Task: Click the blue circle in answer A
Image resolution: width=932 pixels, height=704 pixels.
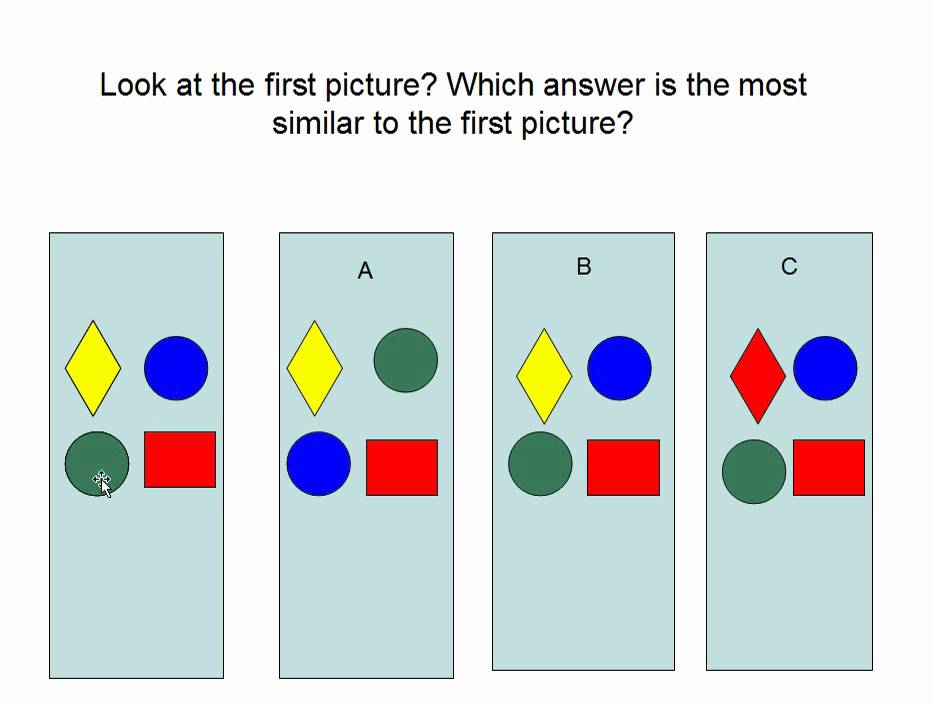Action: tap(319, 464)
